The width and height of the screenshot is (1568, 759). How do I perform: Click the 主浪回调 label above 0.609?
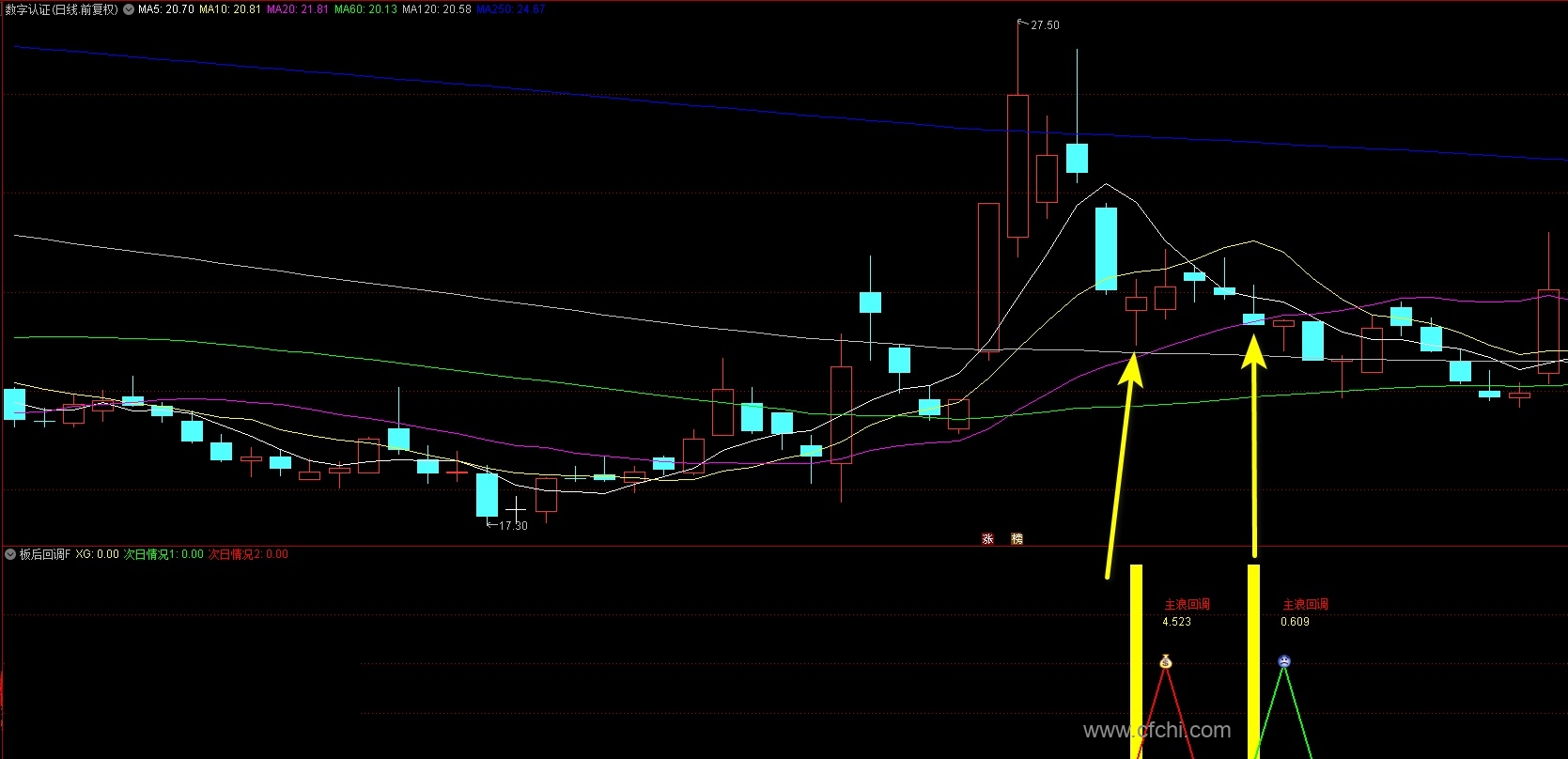(x=1306, y=605)
